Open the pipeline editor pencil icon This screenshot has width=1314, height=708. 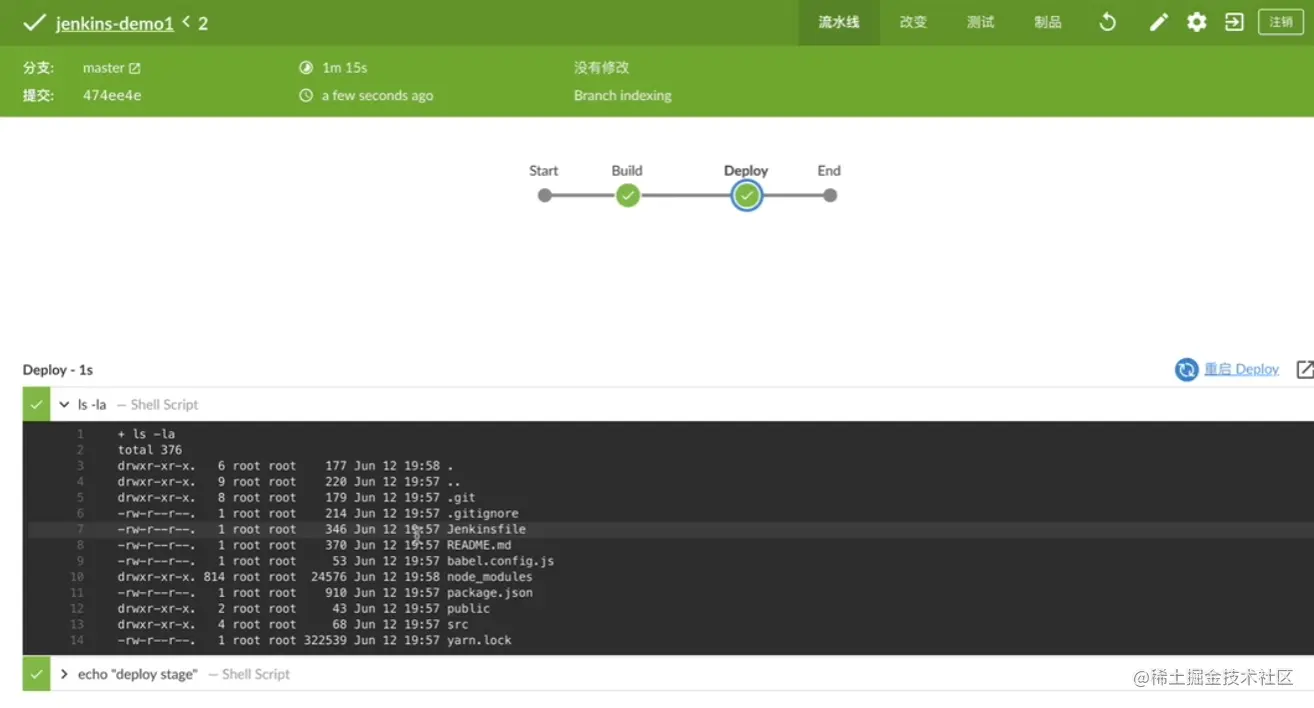pos(1158,22)
